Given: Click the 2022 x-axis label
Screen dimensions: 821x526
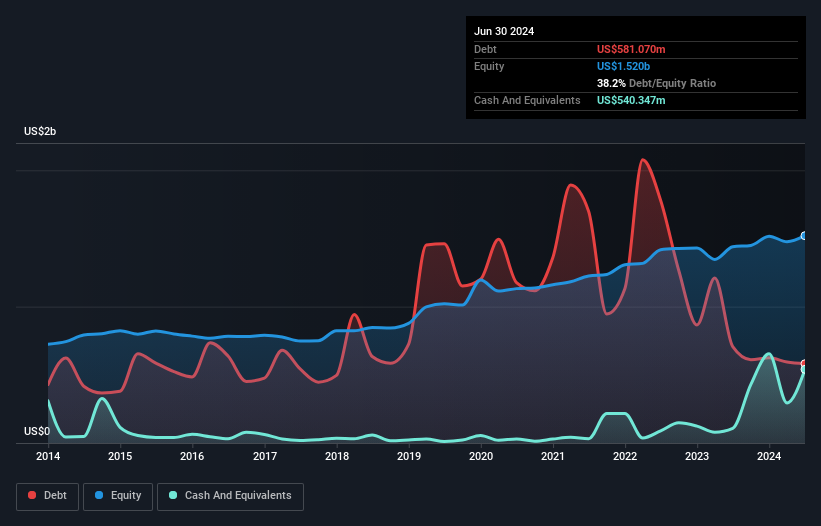Looking at the screenshot, I should (625, 456).
